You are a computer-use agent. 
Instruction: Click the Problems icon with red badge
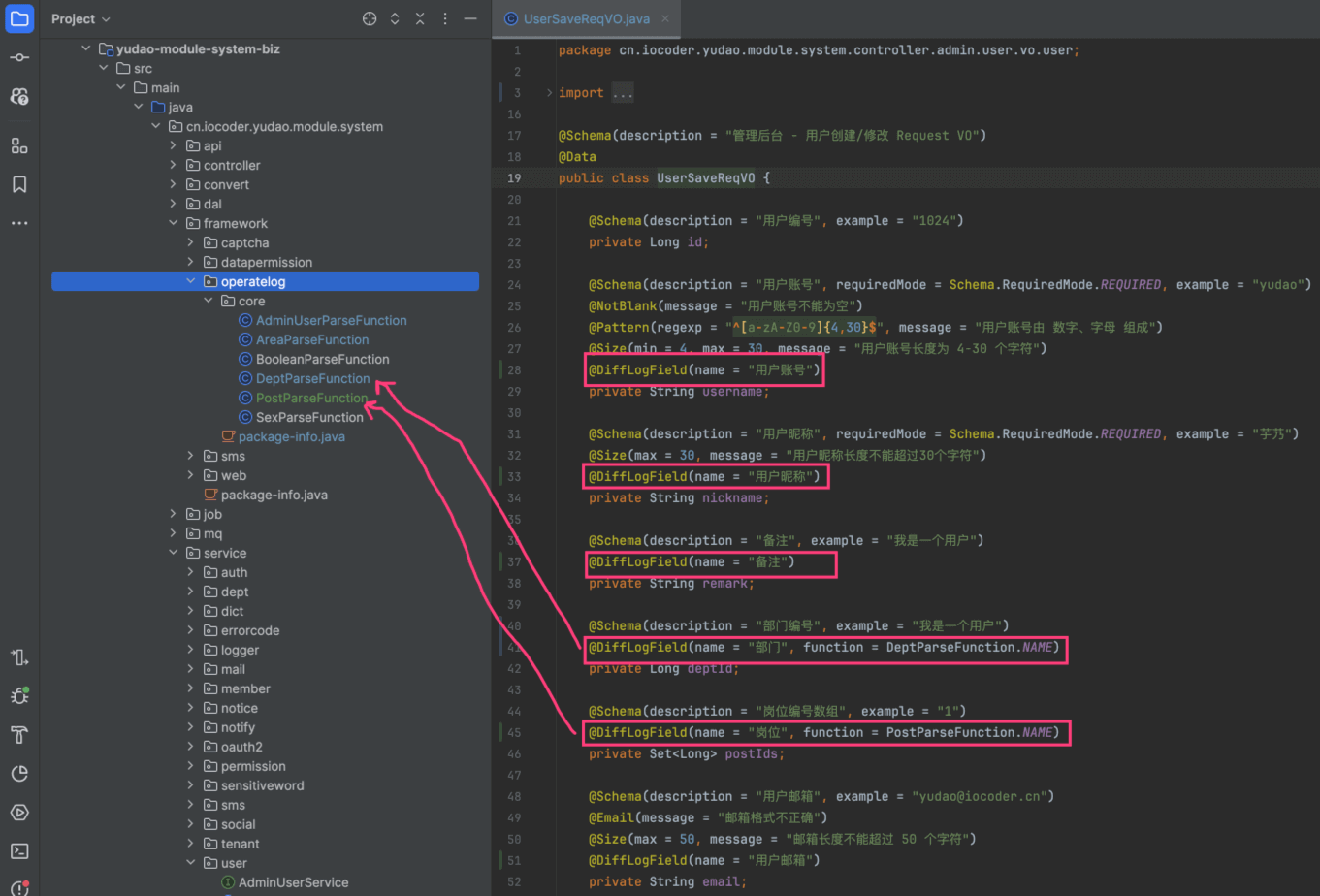pyautogui.click(x=19, y=887)
